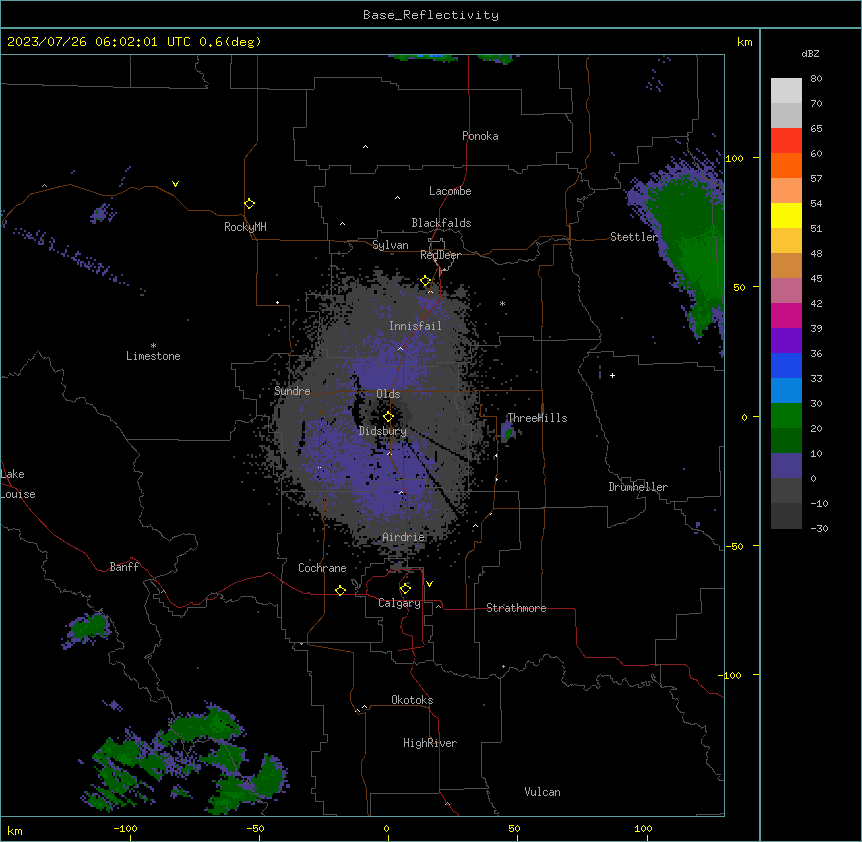The width and height of the screenshot is (862, 842).
Task: Click the Sundre town label
Action: pyautogui.click(x=292, y=391)
